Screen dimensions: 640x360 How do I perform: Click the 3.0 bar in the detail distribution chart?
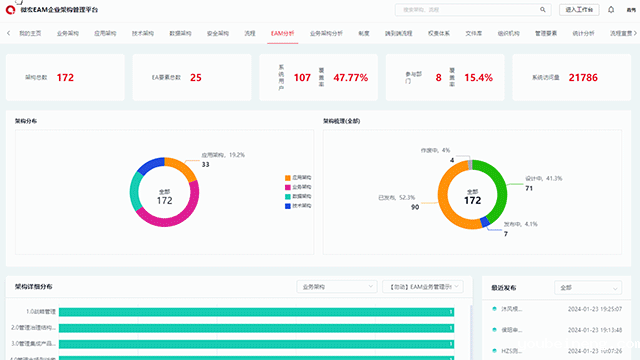point(256,344)
